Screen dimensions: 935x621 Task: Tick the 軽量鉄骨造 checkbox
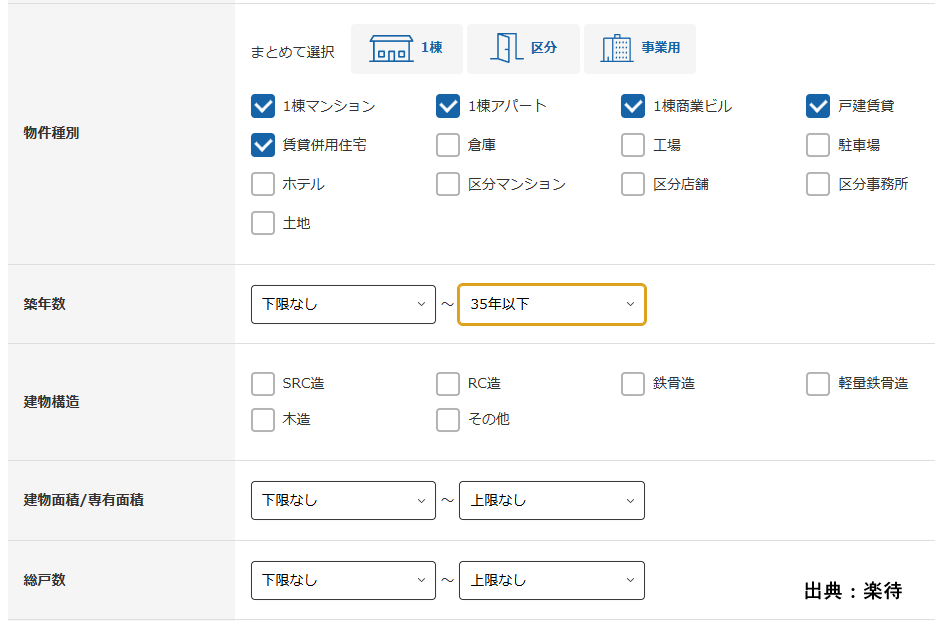point(818,384)
